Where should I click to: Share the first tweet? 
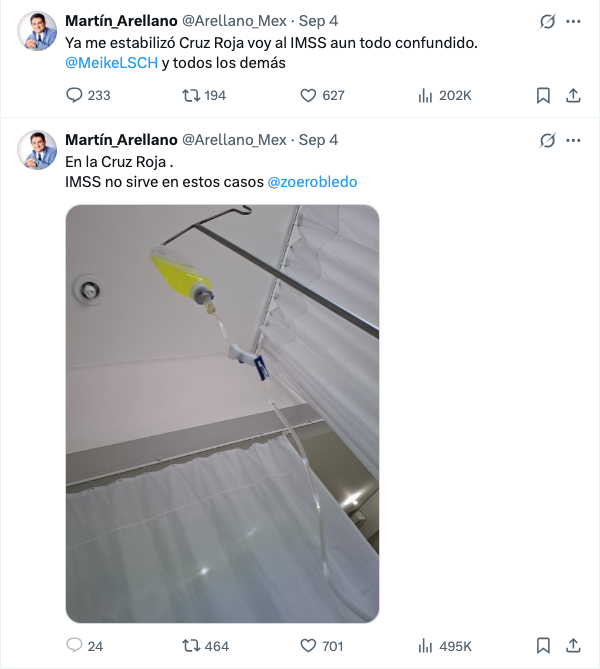[x=573, y=95]
